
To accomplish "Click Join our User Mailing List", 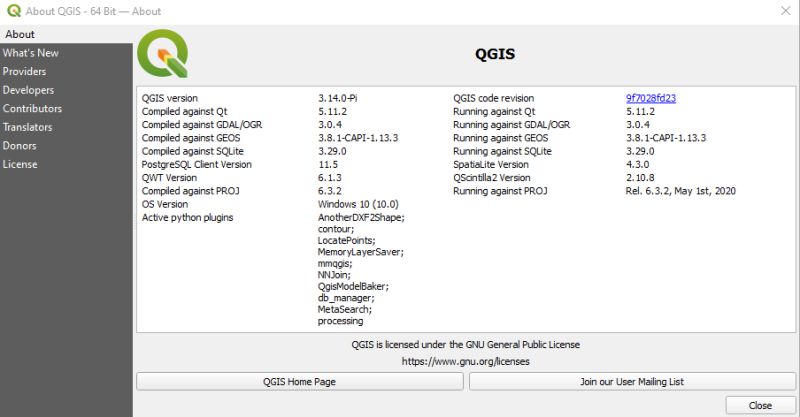I will (632, 381).
